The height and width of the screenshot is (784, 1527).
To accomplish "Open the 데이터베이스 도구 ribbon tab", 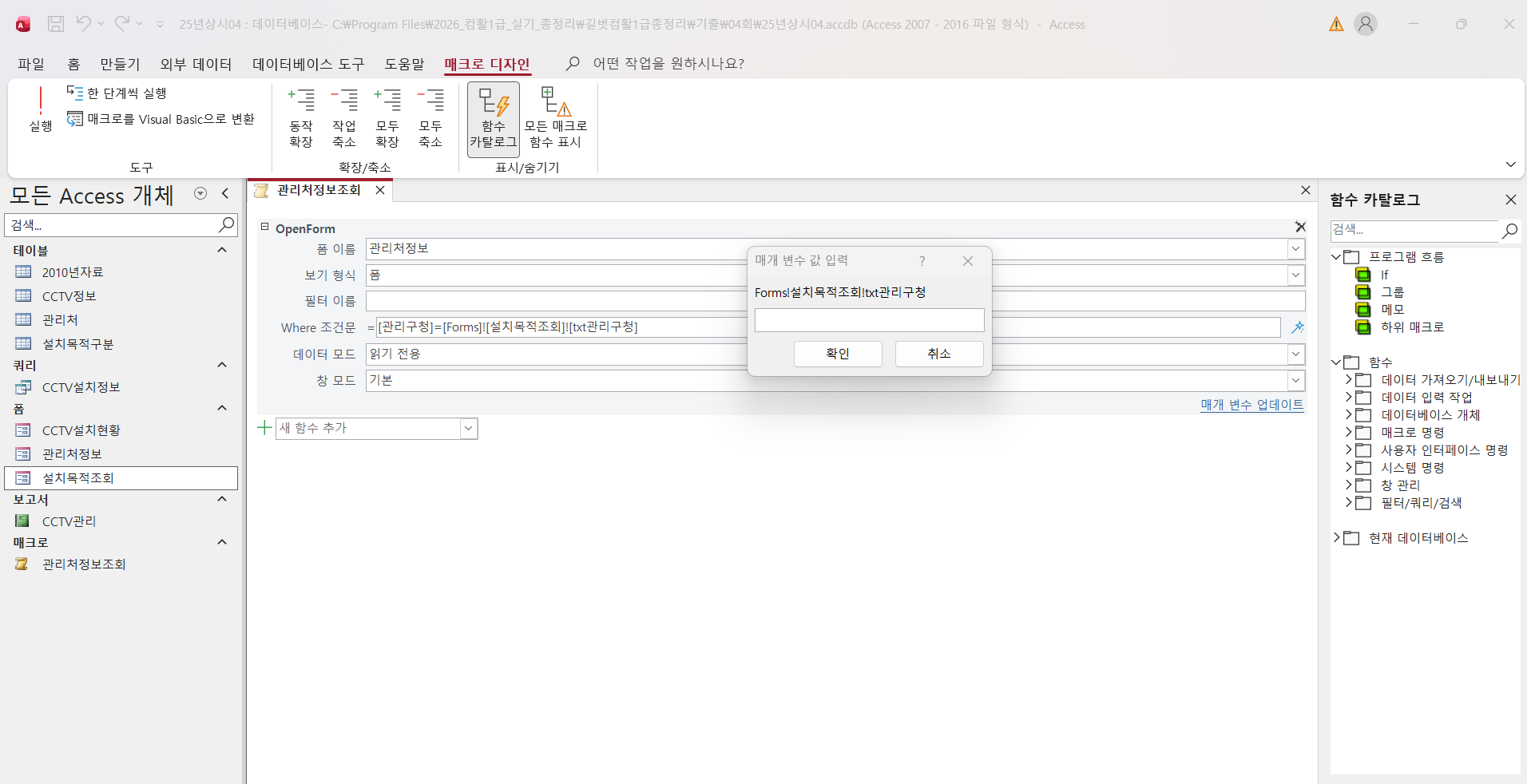I will coord(308,64).
